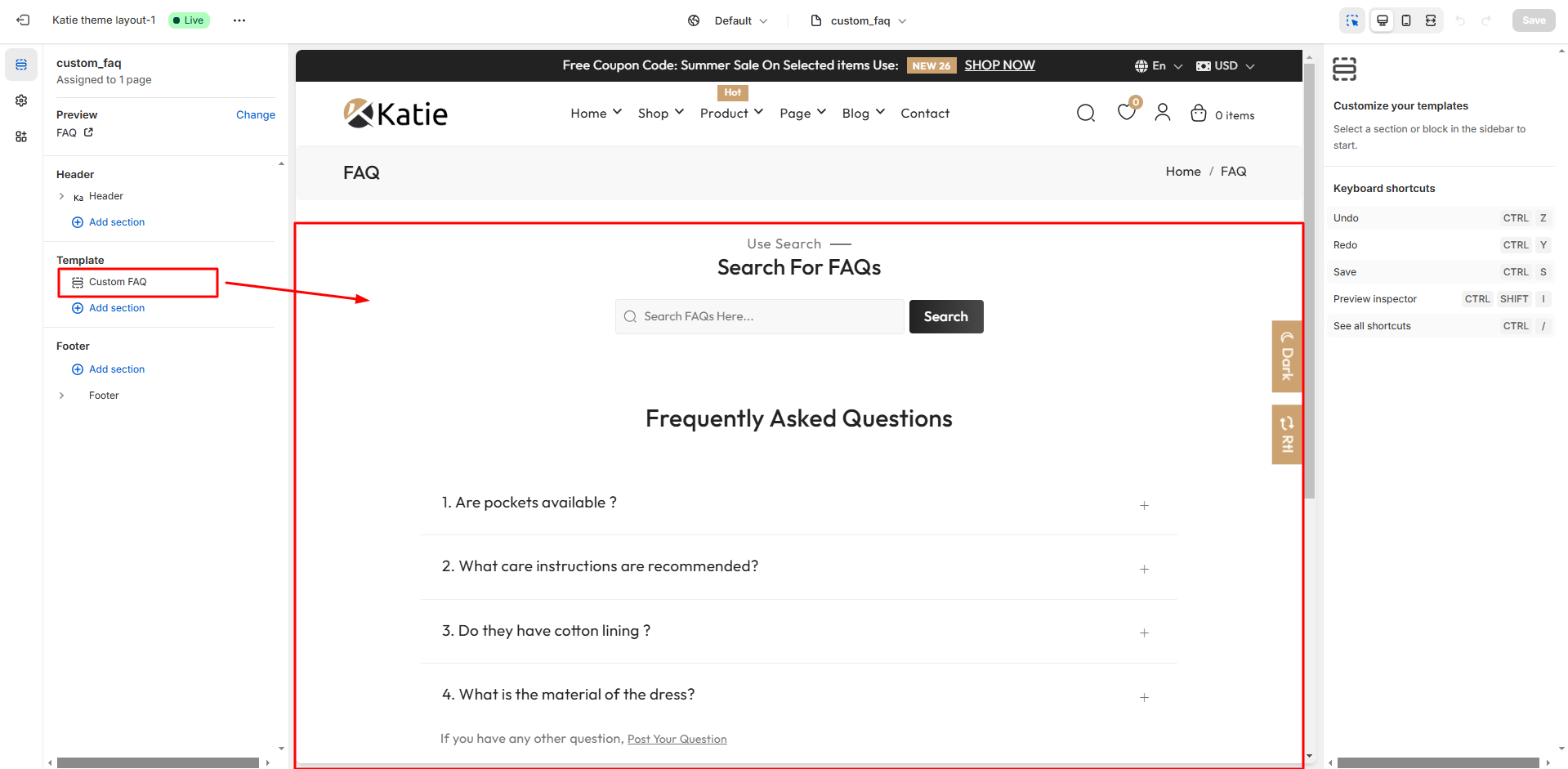Open the custom_faq template dropdown
This screenshot has height=769, width=1568.
click(860, 20)
